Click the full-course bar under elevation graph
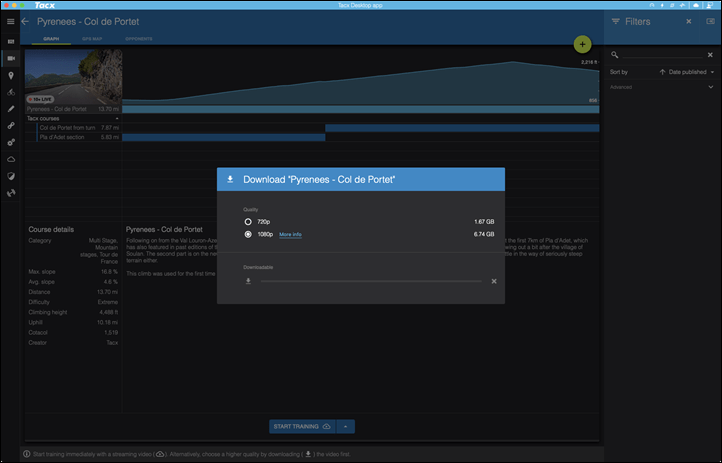This screenshot has height=463, width=722. tap(361, 110)
